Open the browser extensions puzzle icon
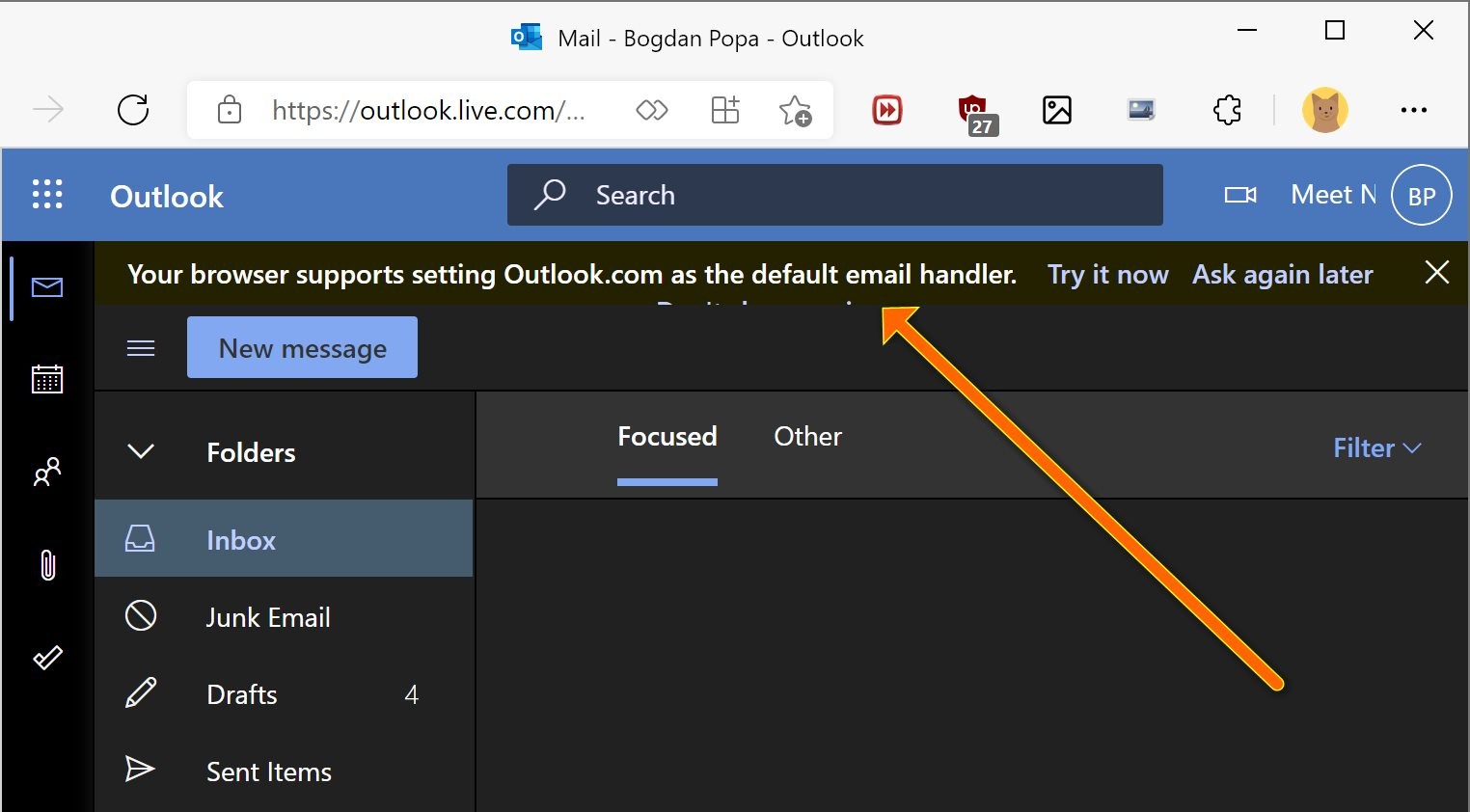Viewport: 1470px width, 812px height. 1227,110
